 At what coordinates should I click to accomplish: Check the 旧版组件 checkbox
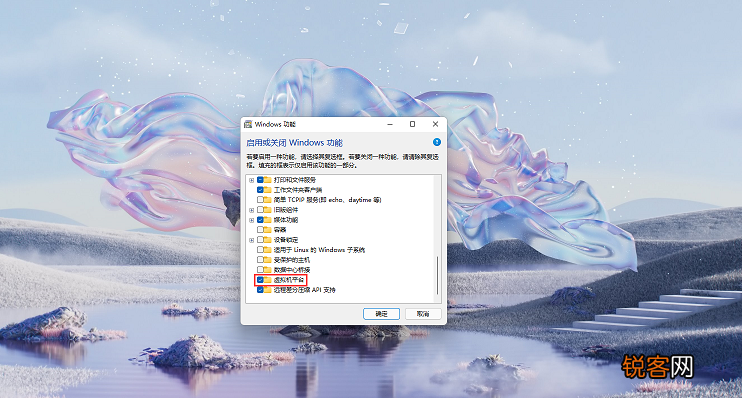pos(260,210)
